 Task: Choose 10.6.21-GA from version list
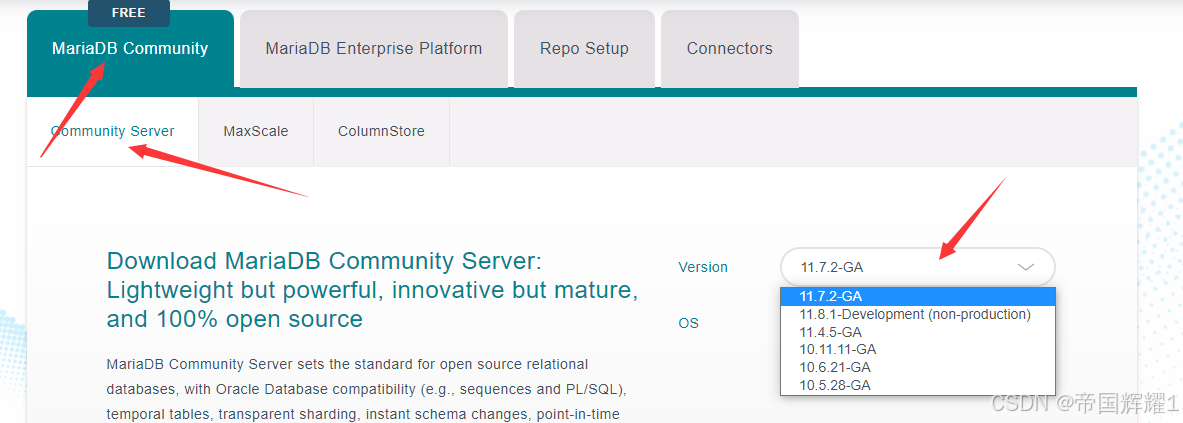[917, 367]
